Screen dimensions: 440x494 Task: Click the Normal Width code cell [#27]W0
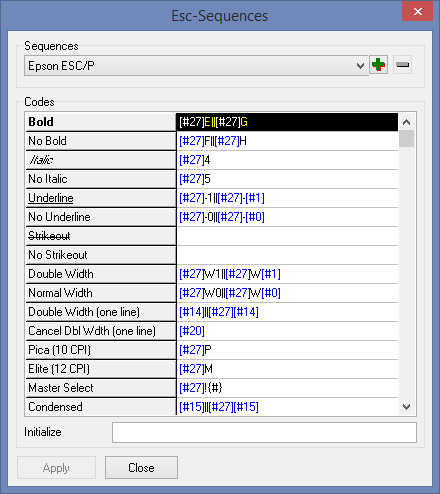(287, 293)
